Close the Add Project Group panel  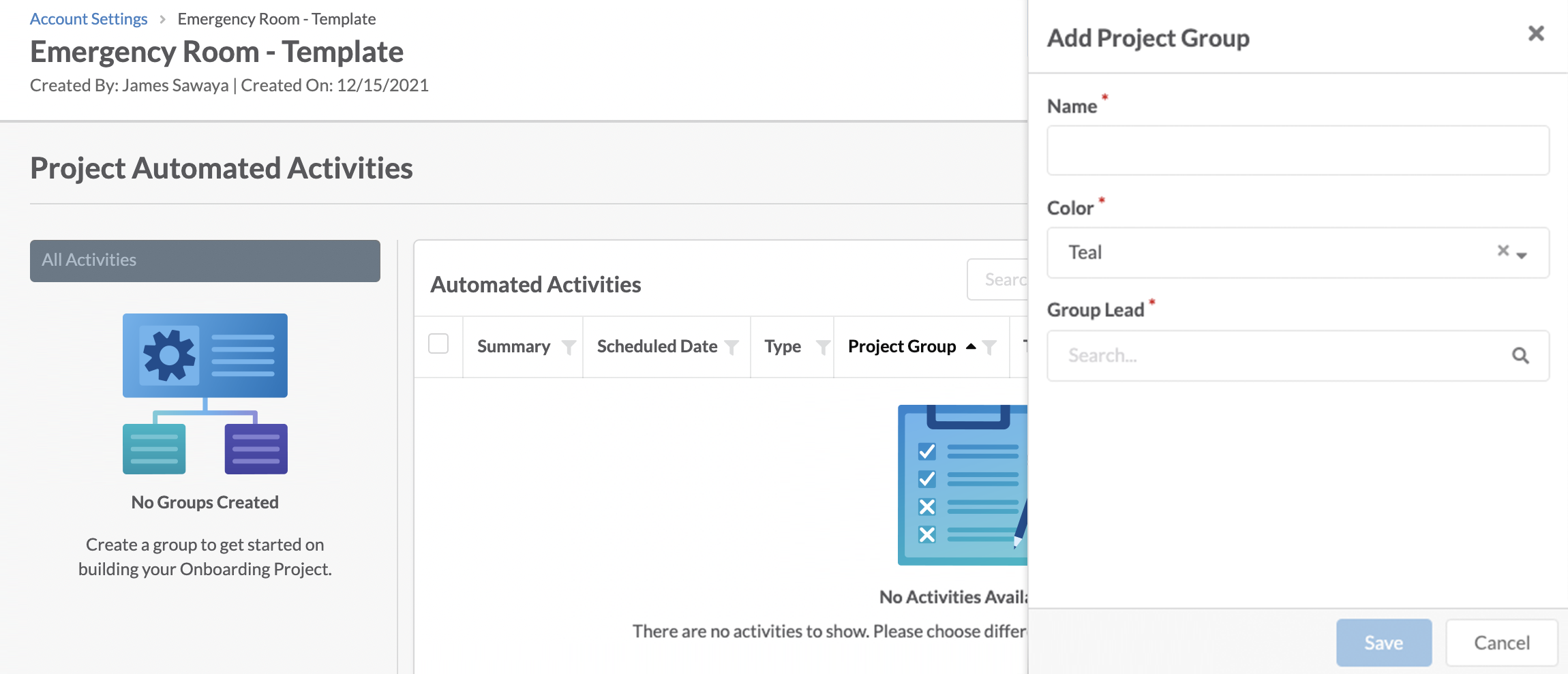point(1535,33)
